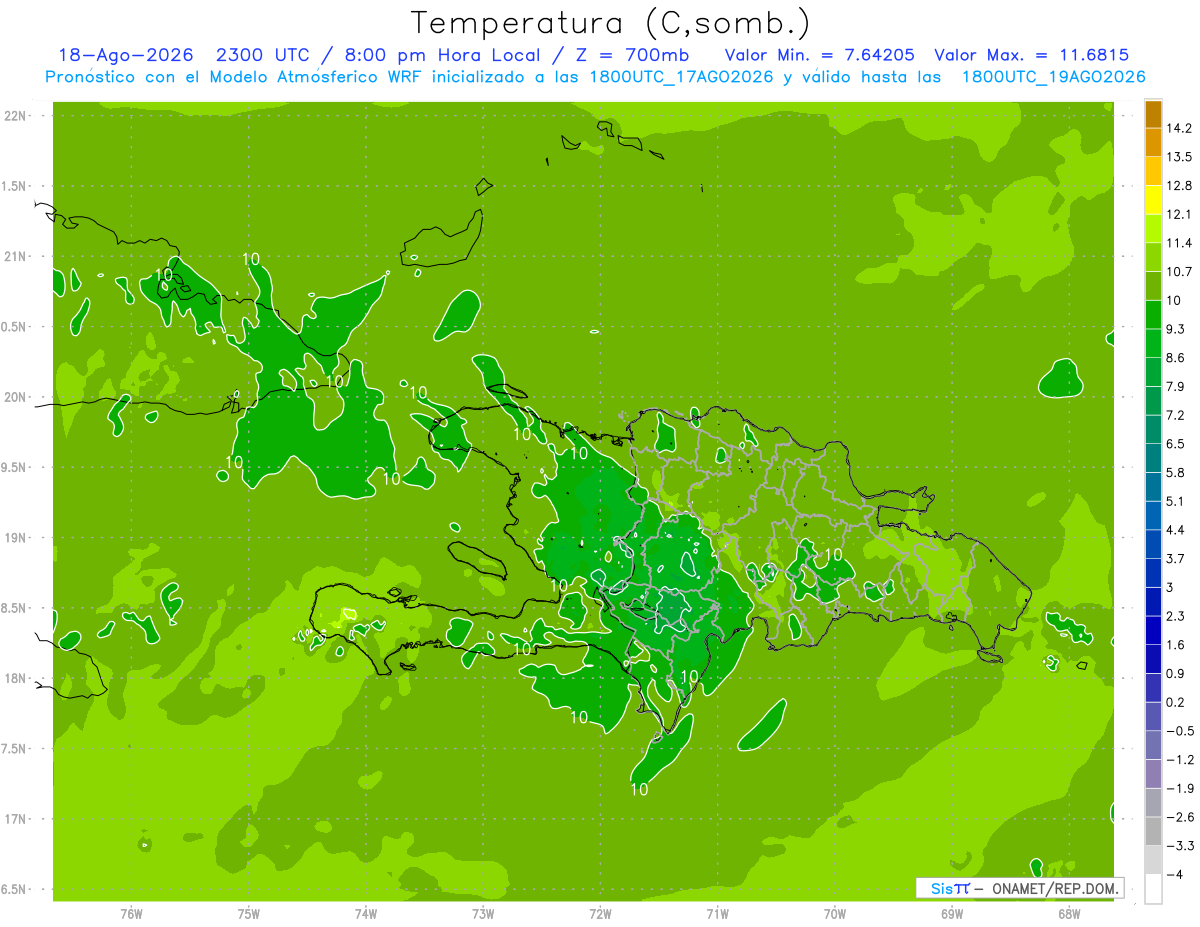
Task: Click "Valor Max. = 11.6815" value
Action: [1032, 55]
